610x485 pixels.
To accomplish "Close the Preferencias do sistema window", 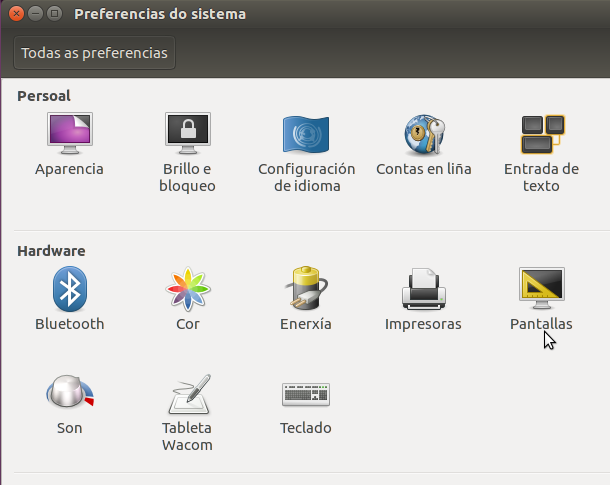I will [16, 14].
